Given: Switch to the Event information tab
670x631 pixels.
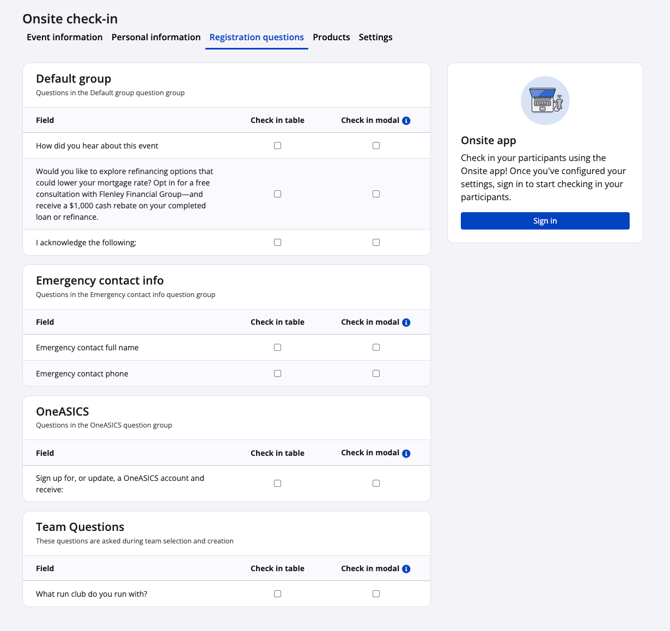Looking at the screenshot, I should (x=65, y=38).
